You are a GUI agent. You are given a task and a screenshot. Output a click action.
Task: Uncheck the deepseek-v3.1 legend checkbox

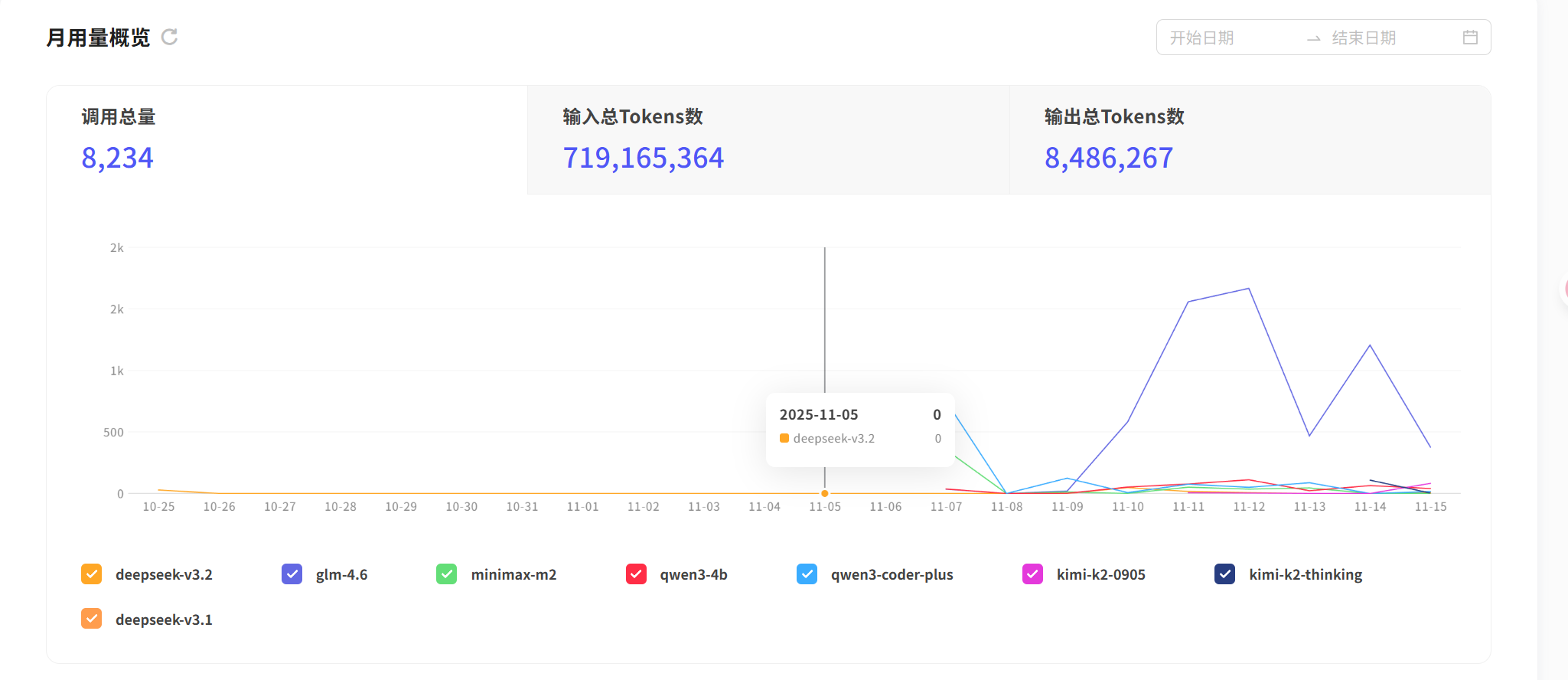pos(91,619)
